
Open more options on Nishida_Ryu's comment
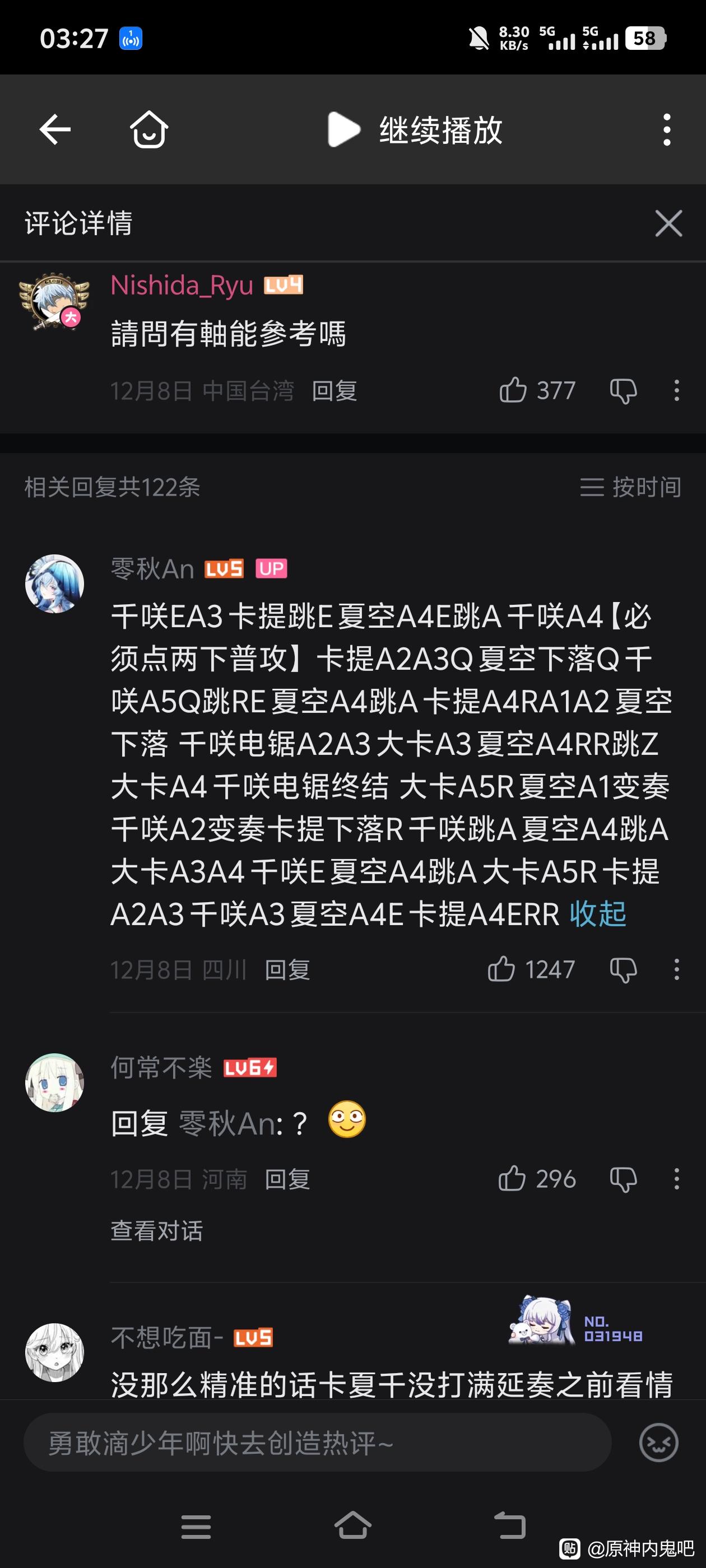click(677, 390)
